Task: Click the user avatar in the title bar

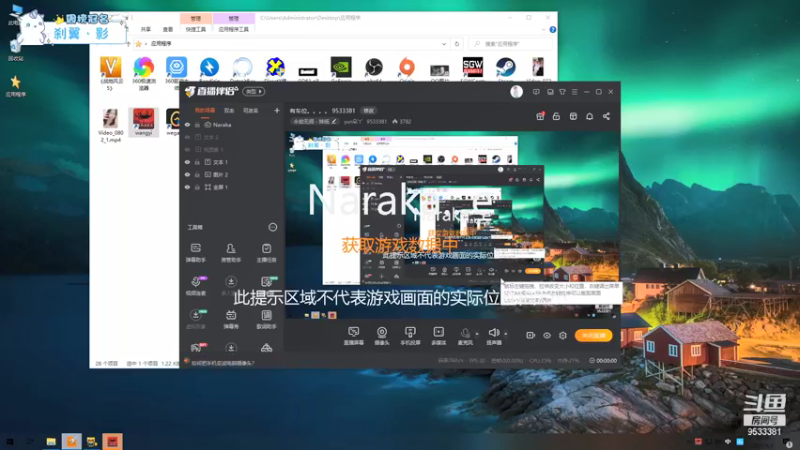Action: 516,92
